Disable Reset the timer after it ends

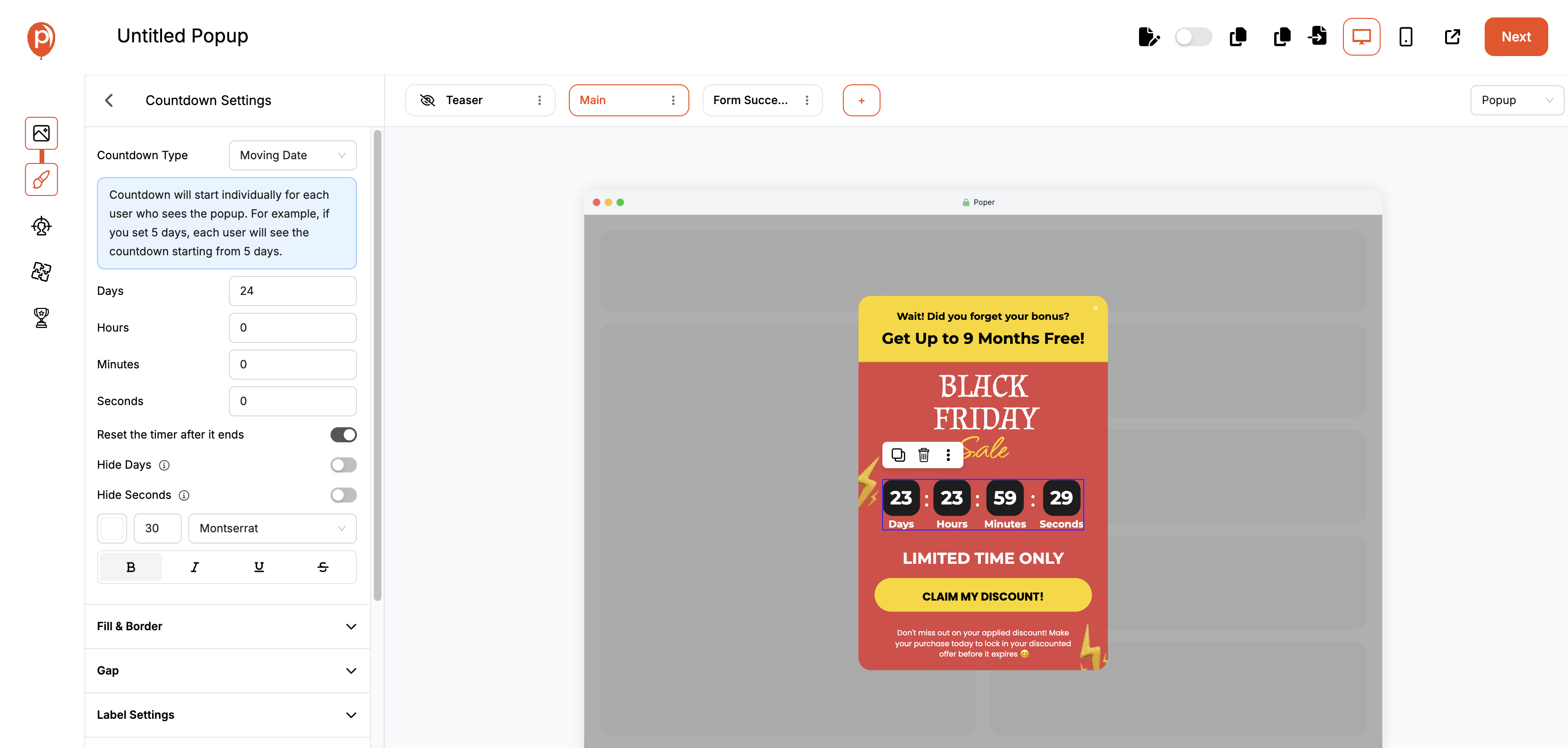(343, 434)
